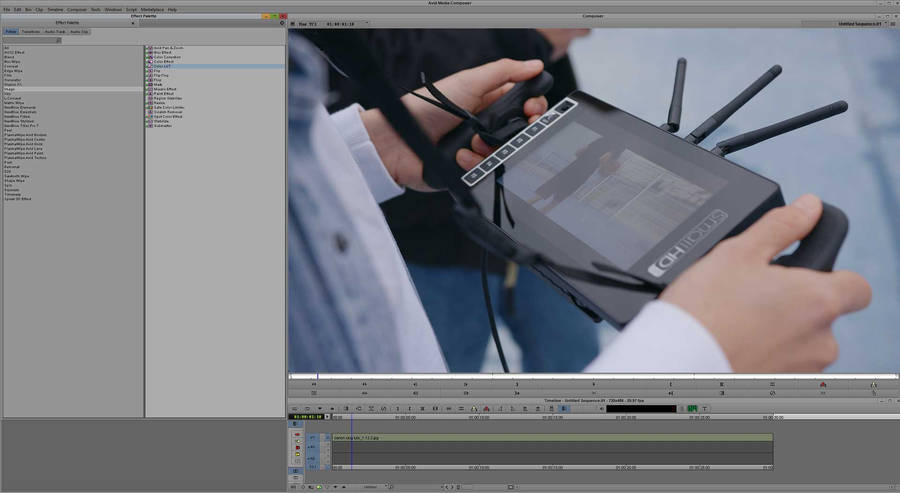Screen dimensions: 900x493
Task: Click the red Lift button in Composer
Action: click(823, 384)
